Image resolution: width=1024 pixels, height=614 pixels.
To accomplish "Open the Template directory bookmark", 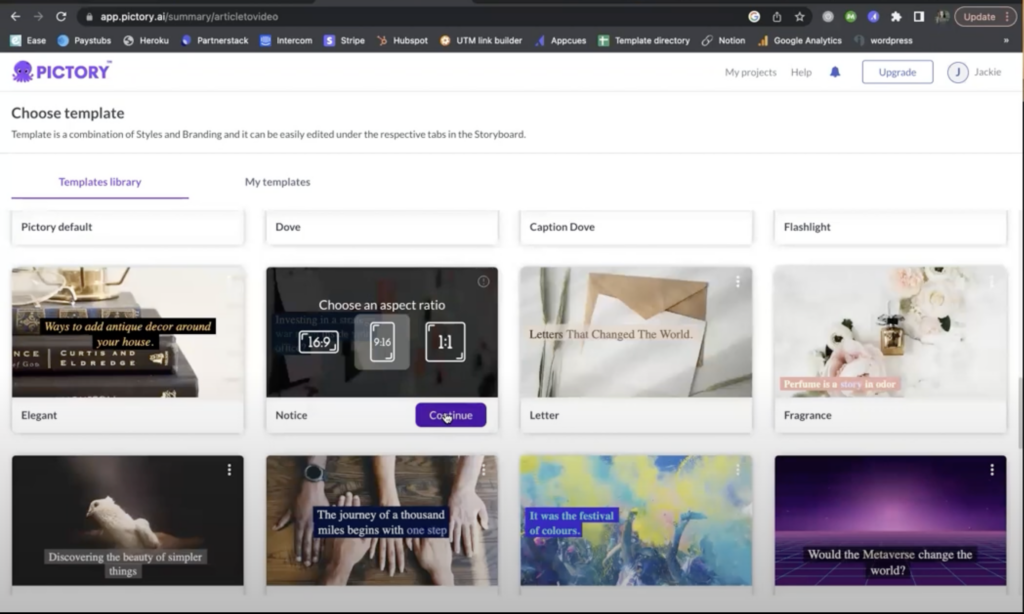I will pyautogui.click(x=644, y=40).
